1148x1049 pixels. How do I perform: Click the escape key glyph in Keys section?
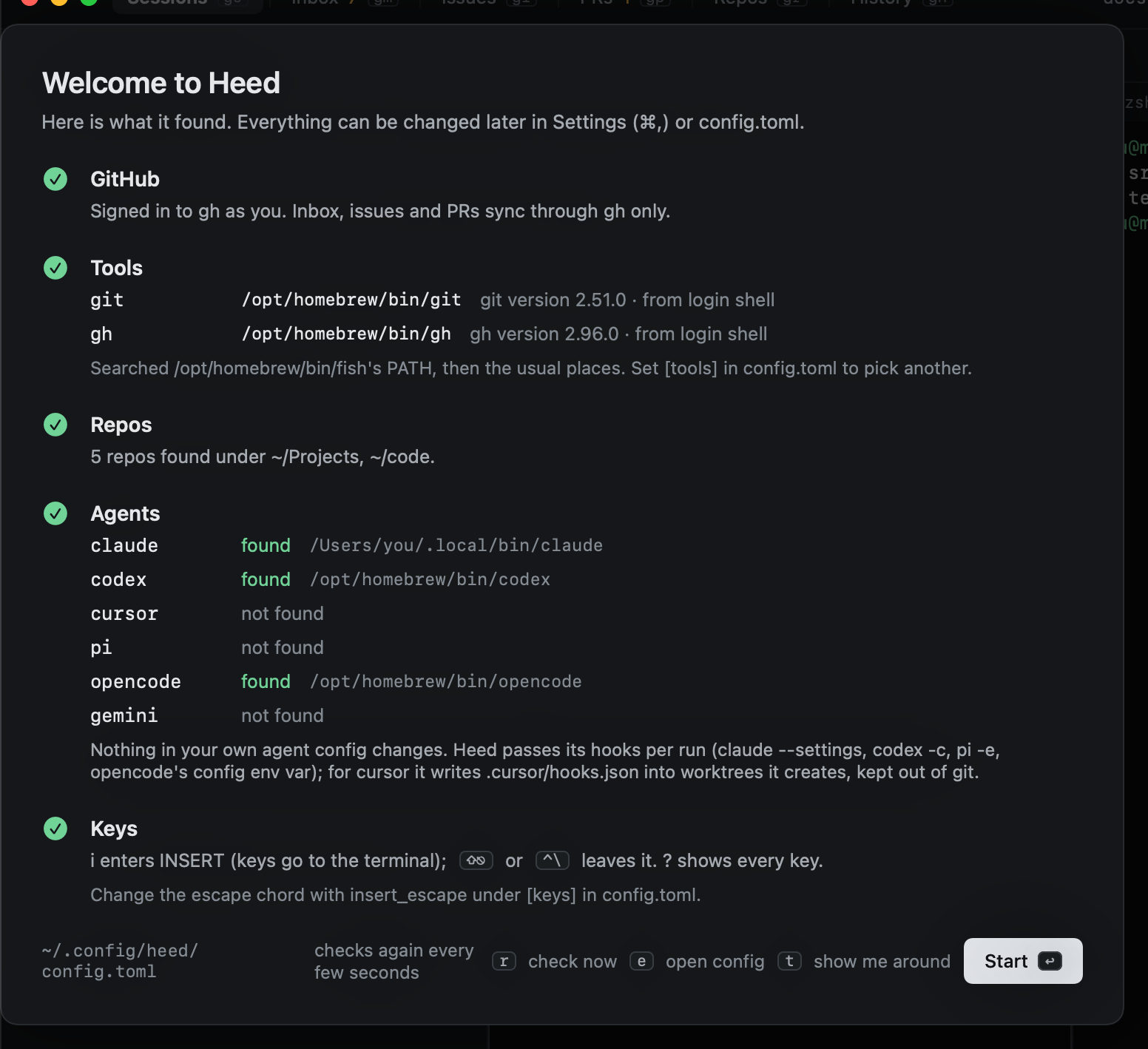476,860
